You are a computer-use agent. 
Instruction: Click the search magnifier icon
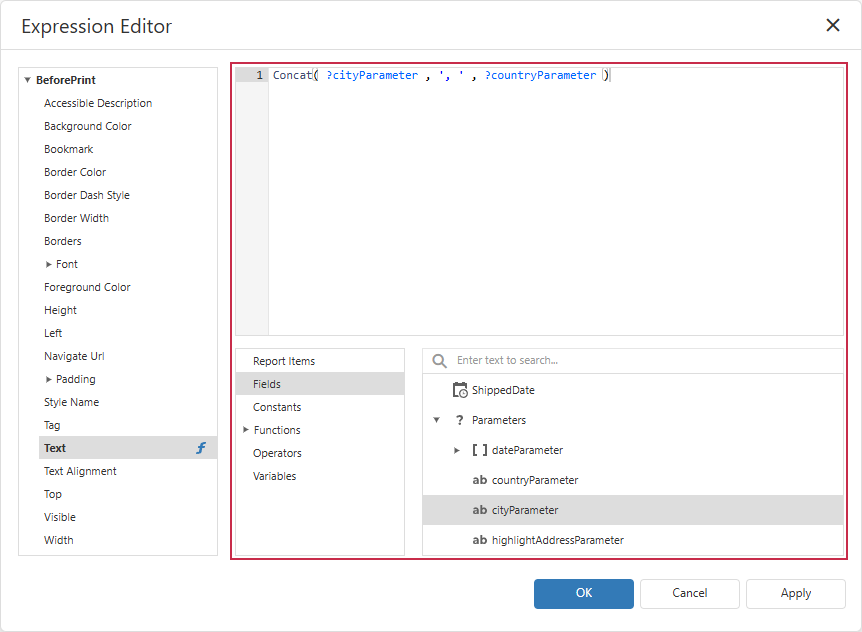coord(439,361)
